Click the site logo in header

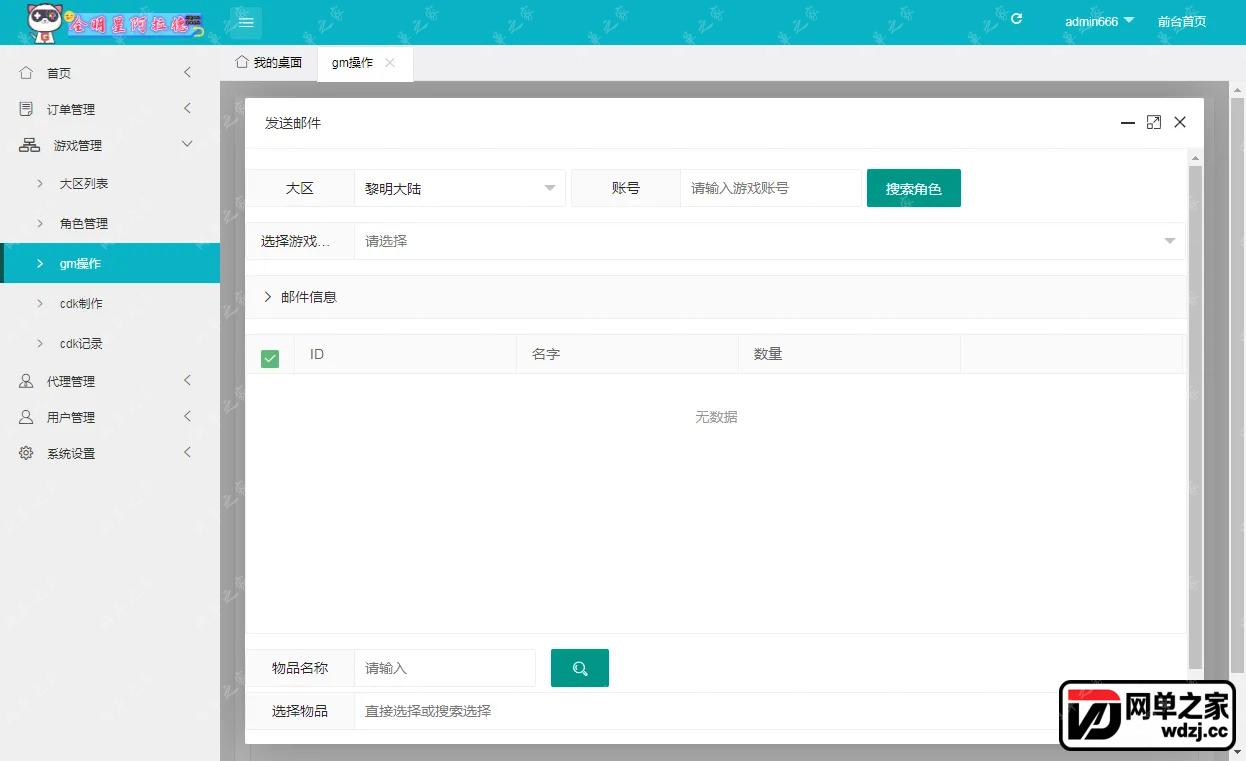coord(114,23)
